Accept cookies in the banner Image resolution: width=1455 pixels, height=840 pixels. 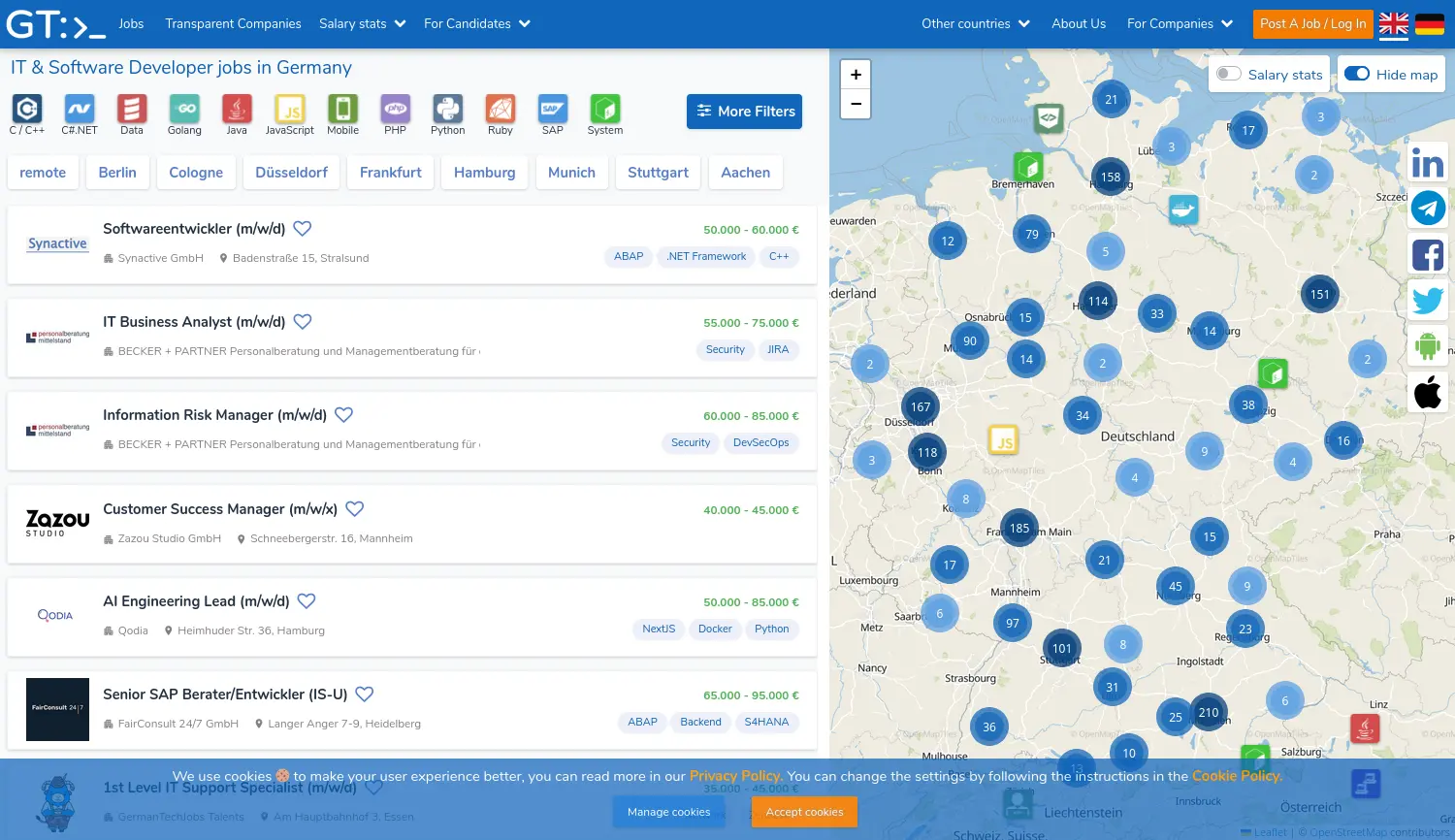[x=804, y=812]
